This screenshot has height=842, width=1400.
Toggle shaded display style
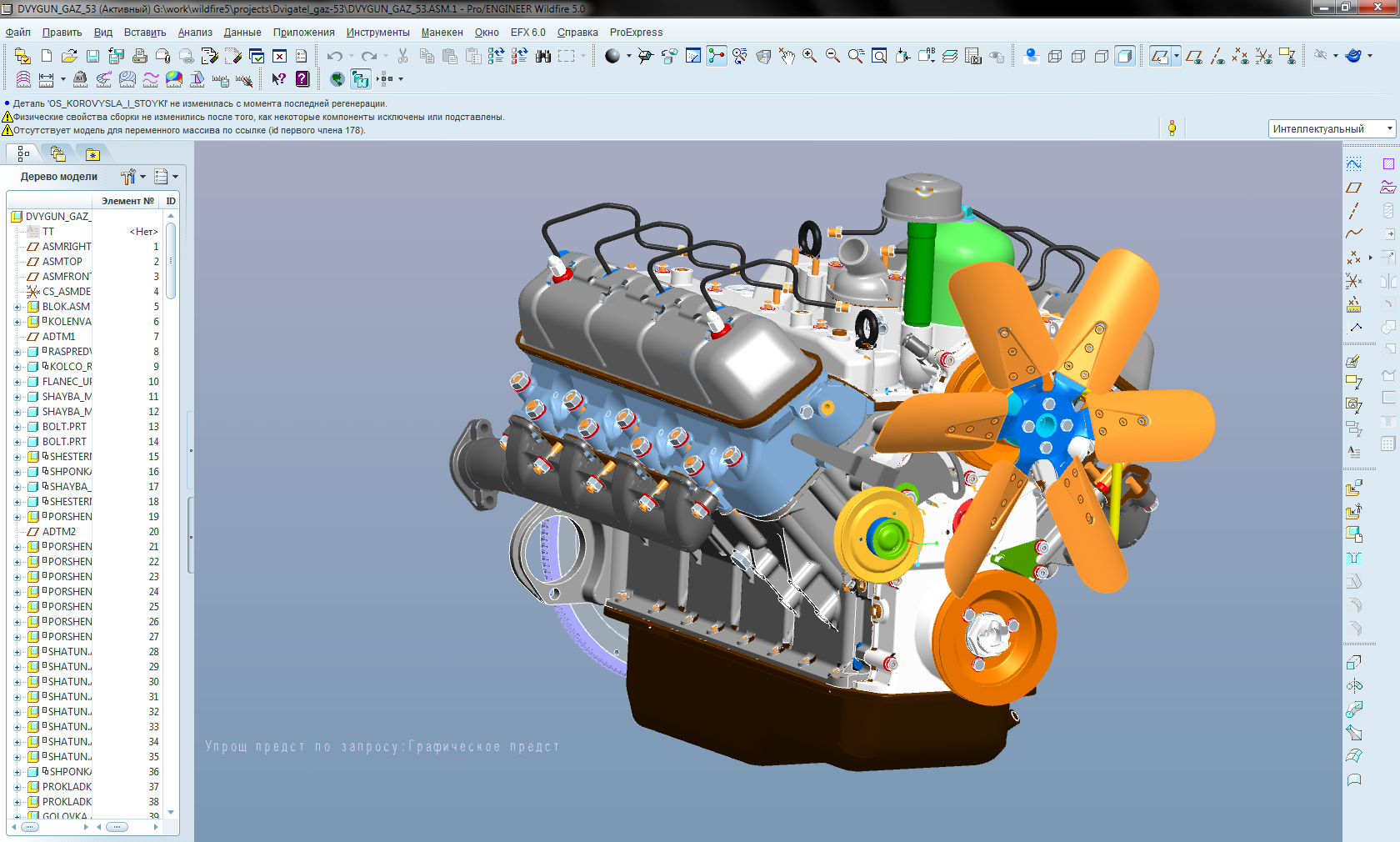tap(1125, 56)
